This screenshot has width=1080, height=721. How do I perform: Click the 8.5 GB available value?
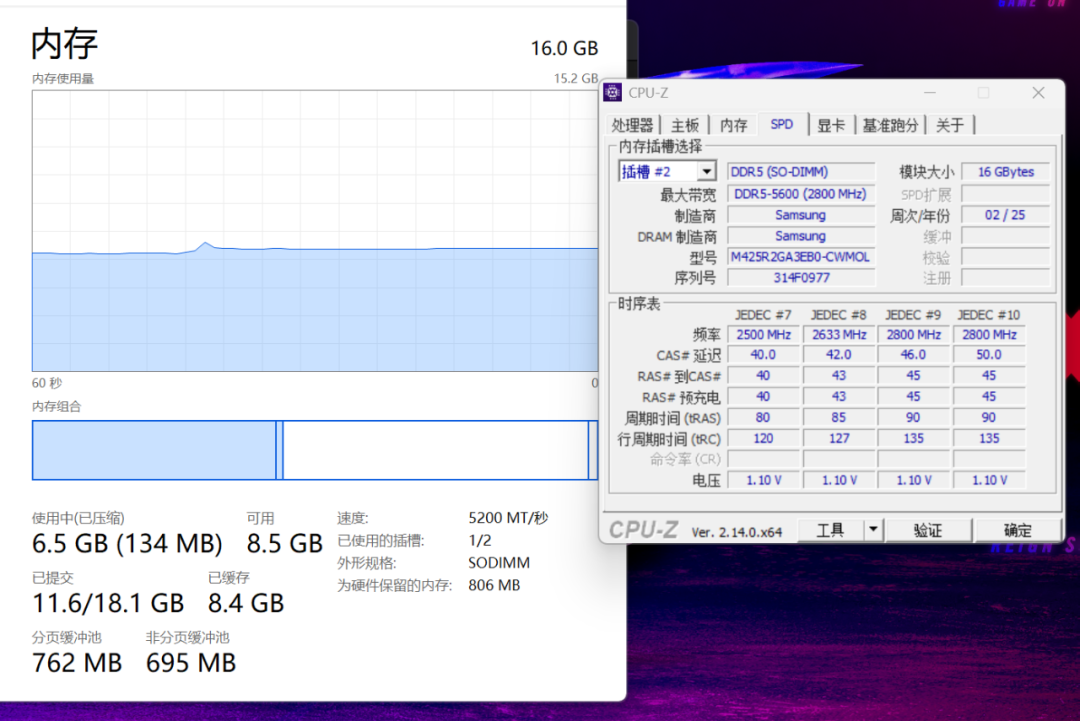click(284, 543)
